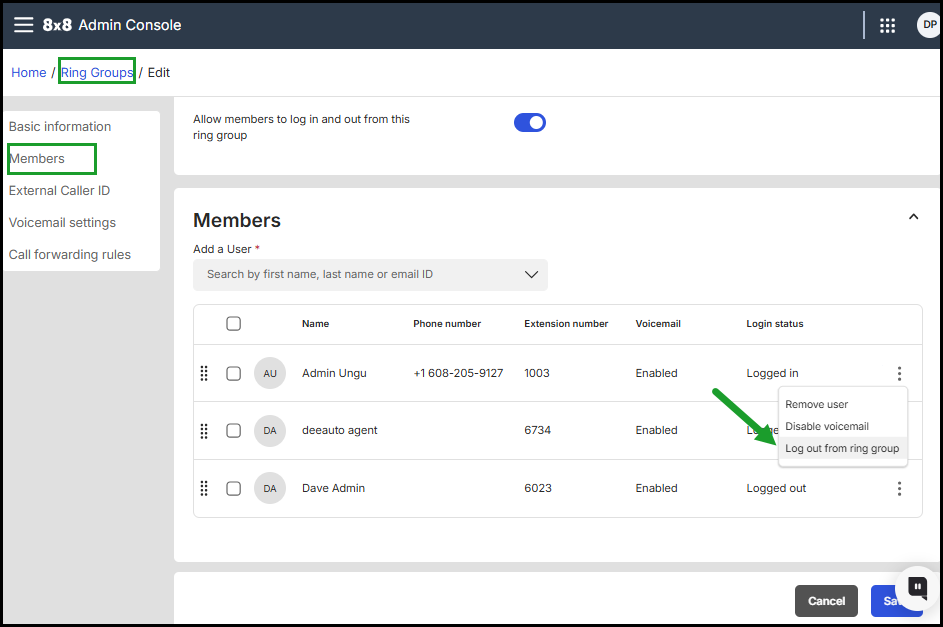Viewport: 943px width, 627px height.
Task: Go to Ring Groups breadcrumb link
Action: pyautogui.click(x=97, y=72)
